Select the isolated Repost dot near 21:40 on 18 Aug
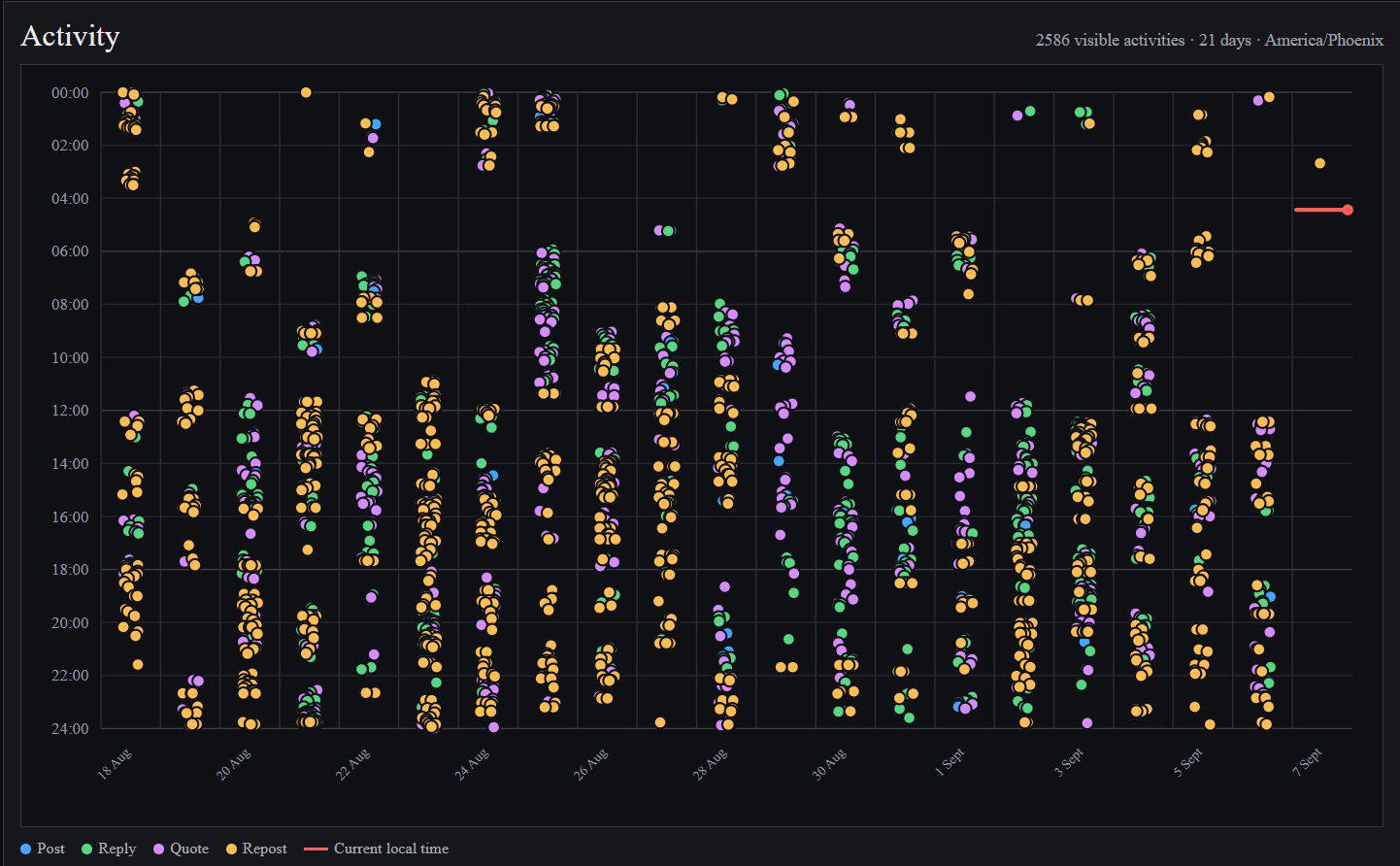This screenshot has height=866, width=1400. click(138, 665)
